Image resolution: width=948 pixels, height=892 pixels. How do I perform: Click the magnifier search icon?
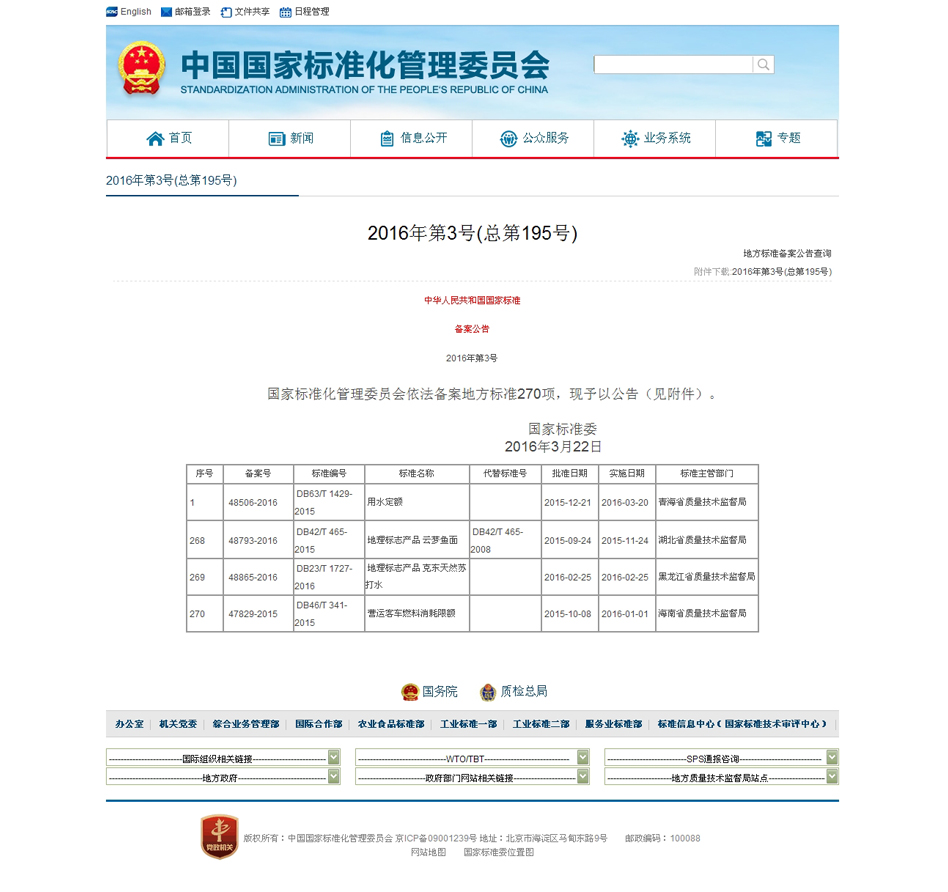[764, 65]
